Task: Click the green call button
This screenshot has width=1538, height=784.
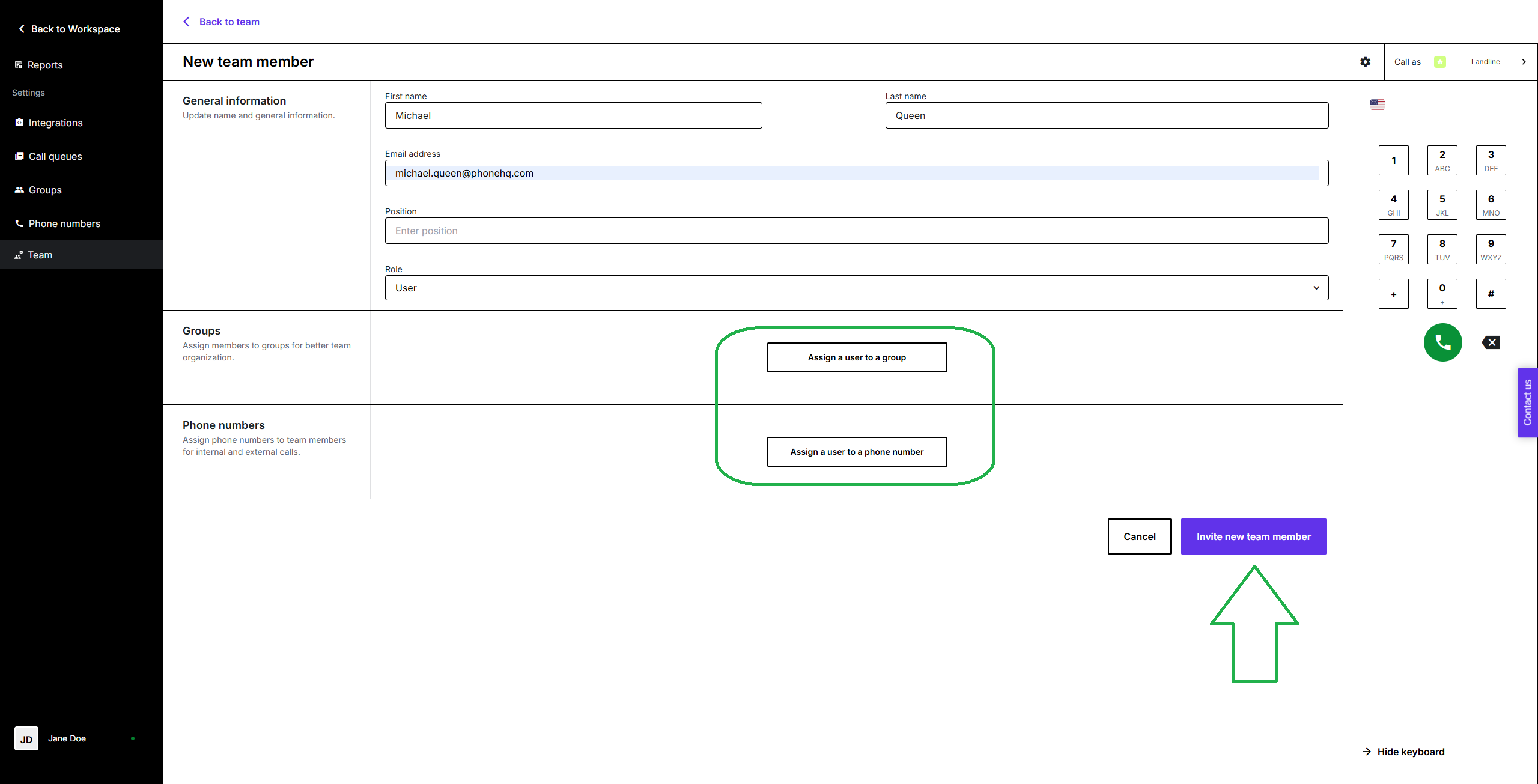Action: click(1442, 342)
